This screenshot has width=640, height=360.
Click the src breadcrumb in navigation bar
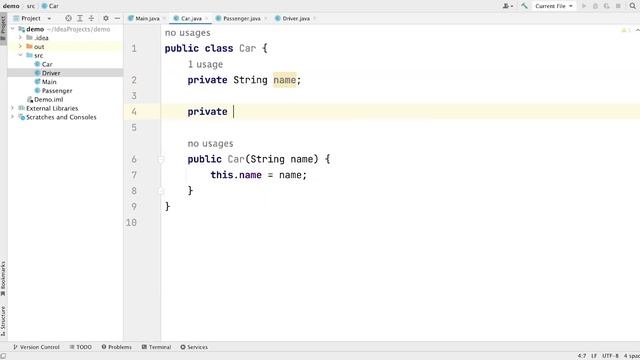(31, 6)
